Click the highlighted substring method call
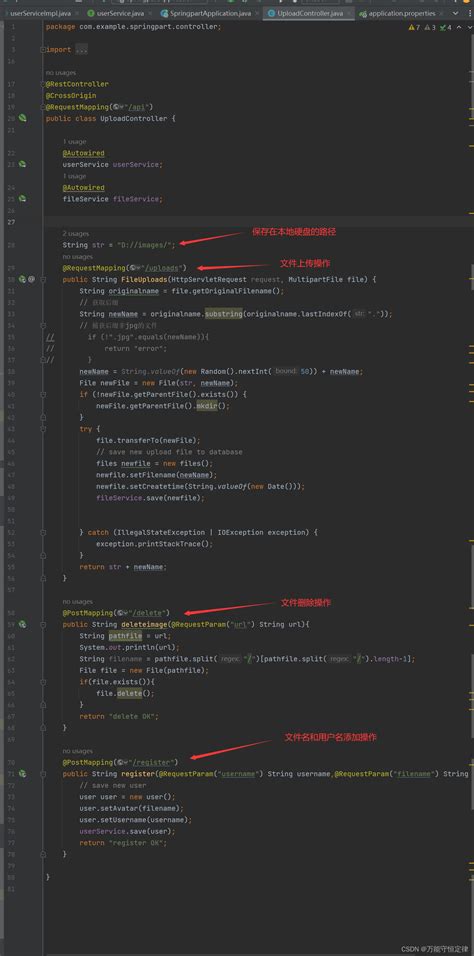The height and width of the screenshot is (956, 474). [223, 313]
